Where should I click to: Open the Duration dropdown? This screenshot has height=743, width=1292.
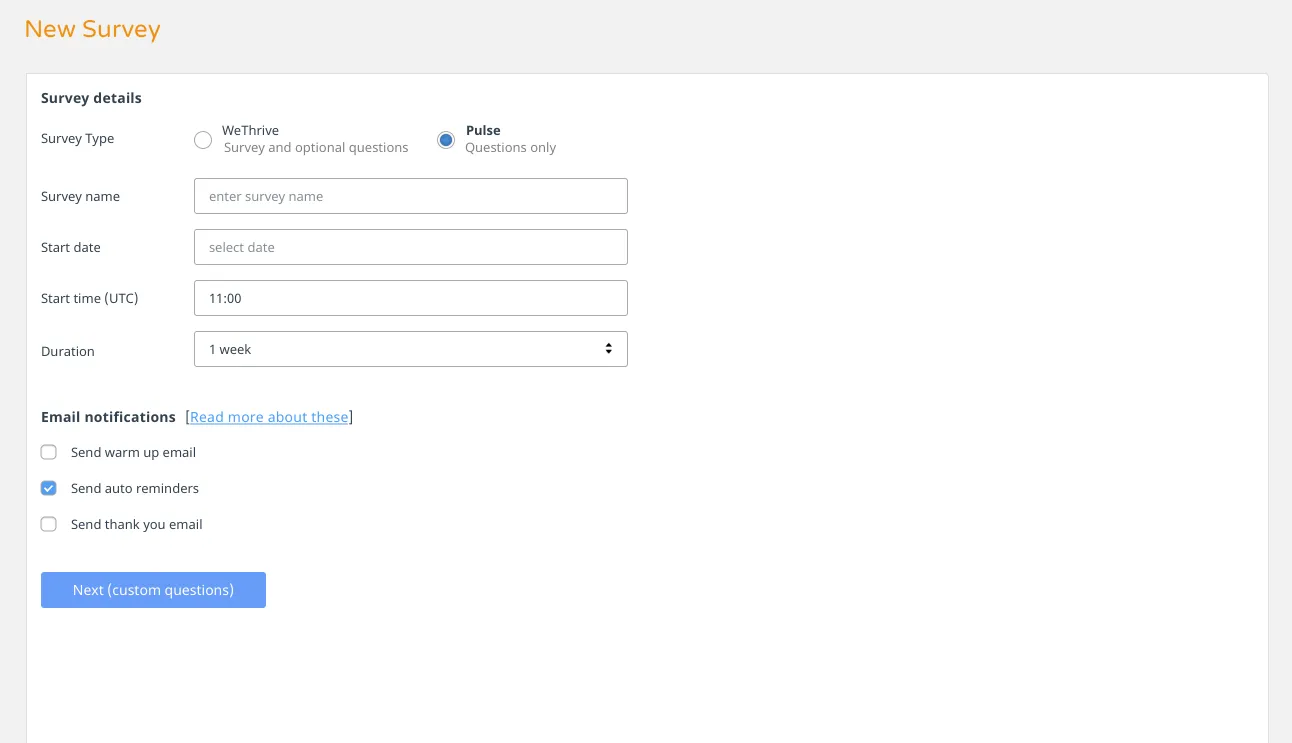coord(411,349)
